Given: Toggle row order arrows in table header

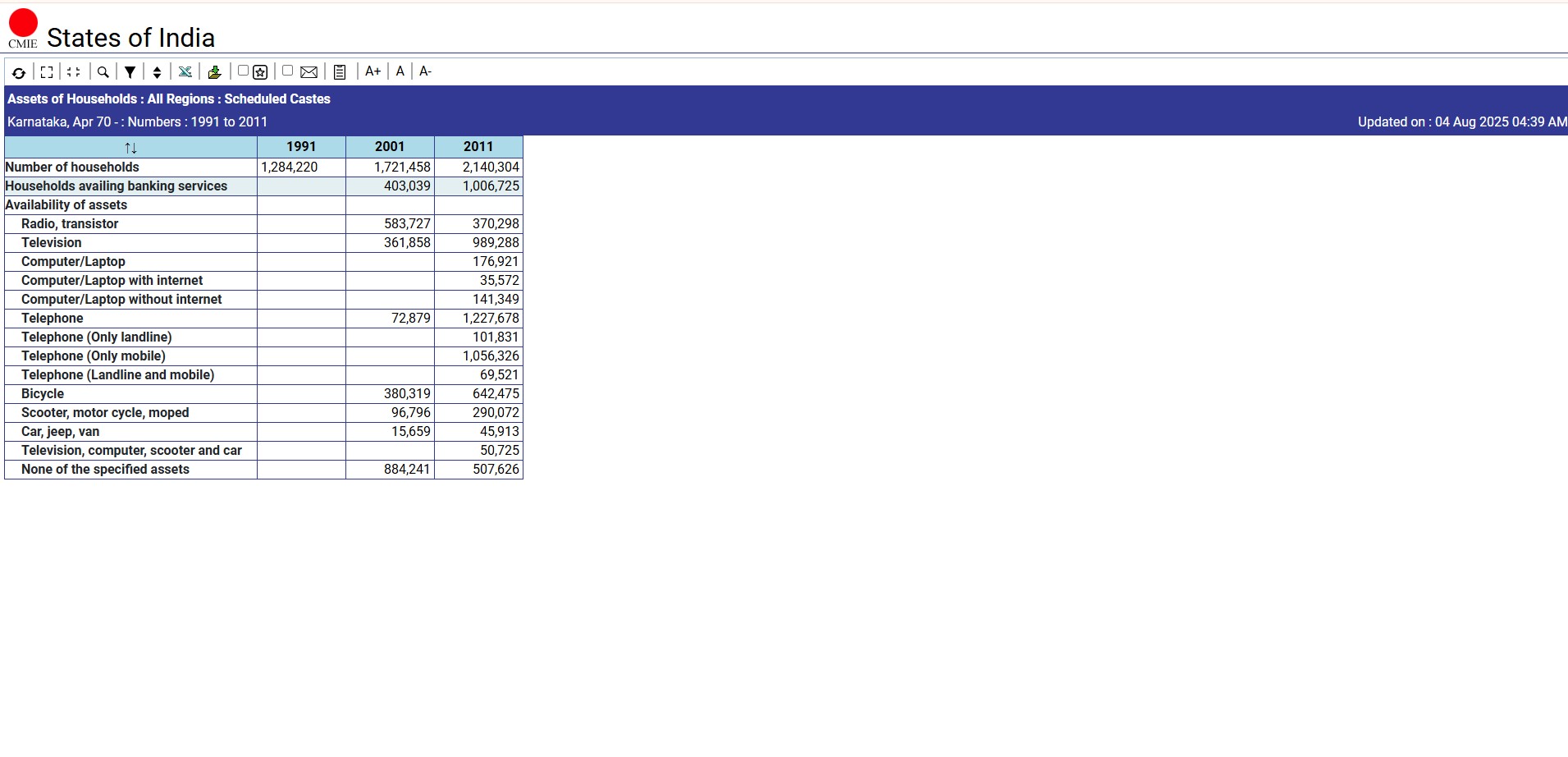Looking at the screenshot, I should click(x=130, y=148).
